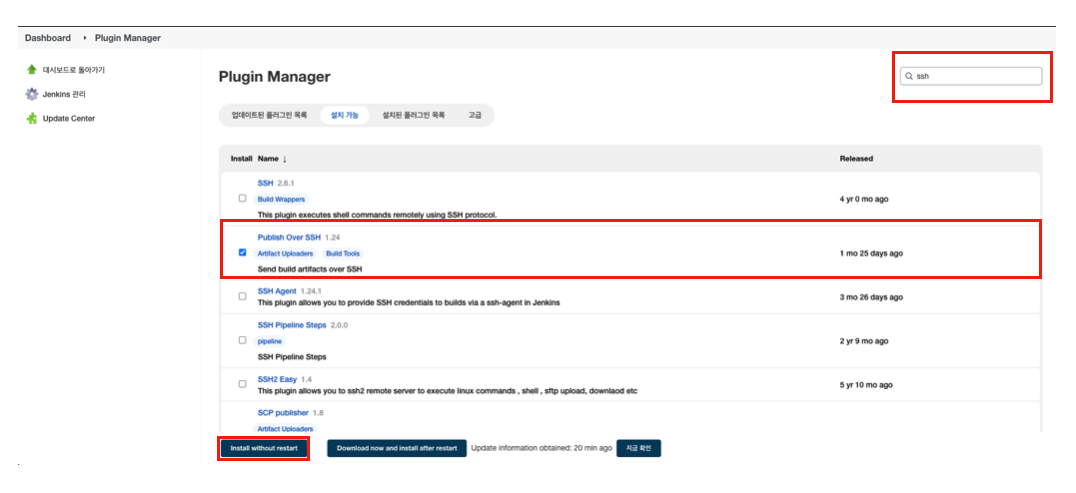Click the Plugin Manager page heading
1076x493 pixels.
(274, 77)
